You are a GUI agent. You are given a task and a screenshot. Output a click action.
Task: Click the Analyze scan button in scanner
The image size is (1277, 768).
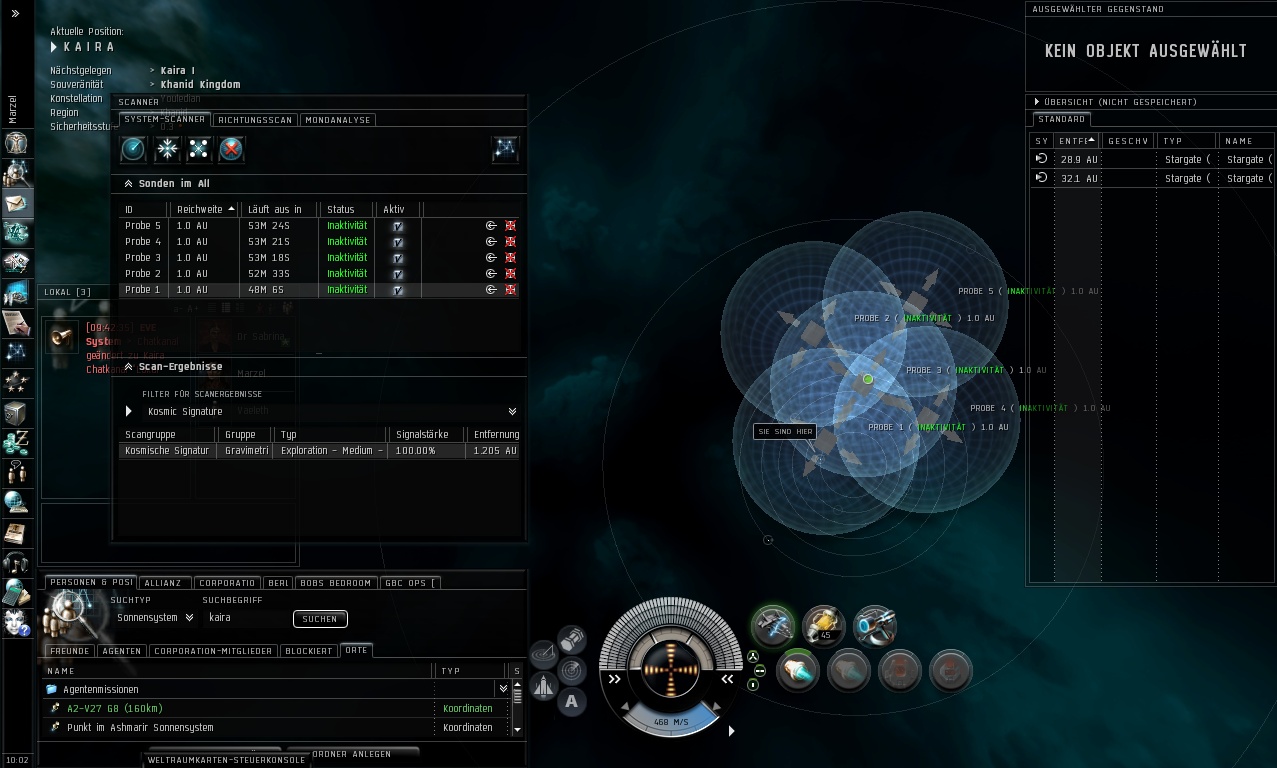pos(133,149)
